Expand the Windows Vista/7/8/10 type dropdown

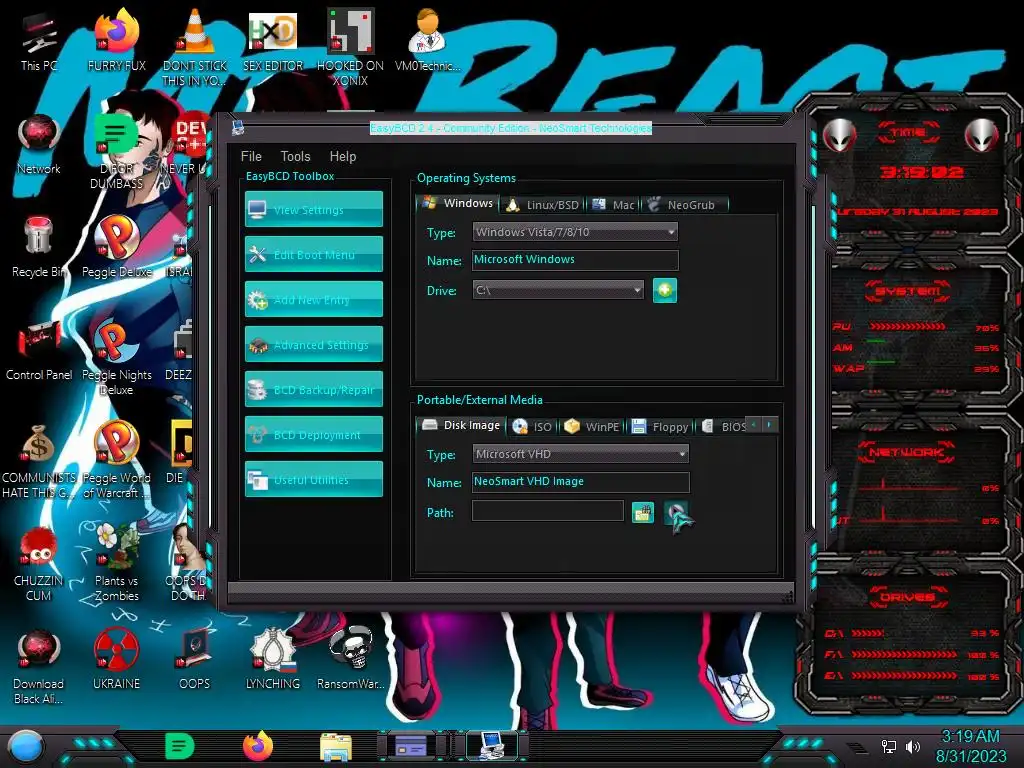pyautogui.click(x=575, y=232)
